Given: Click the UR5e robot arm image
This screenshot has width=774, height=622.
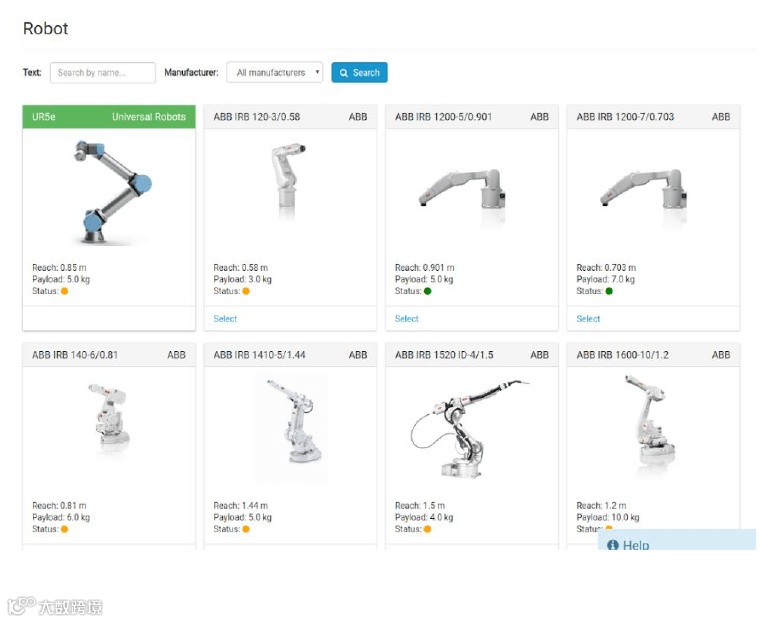Looking at the screenshot, I should click(113, 192).
